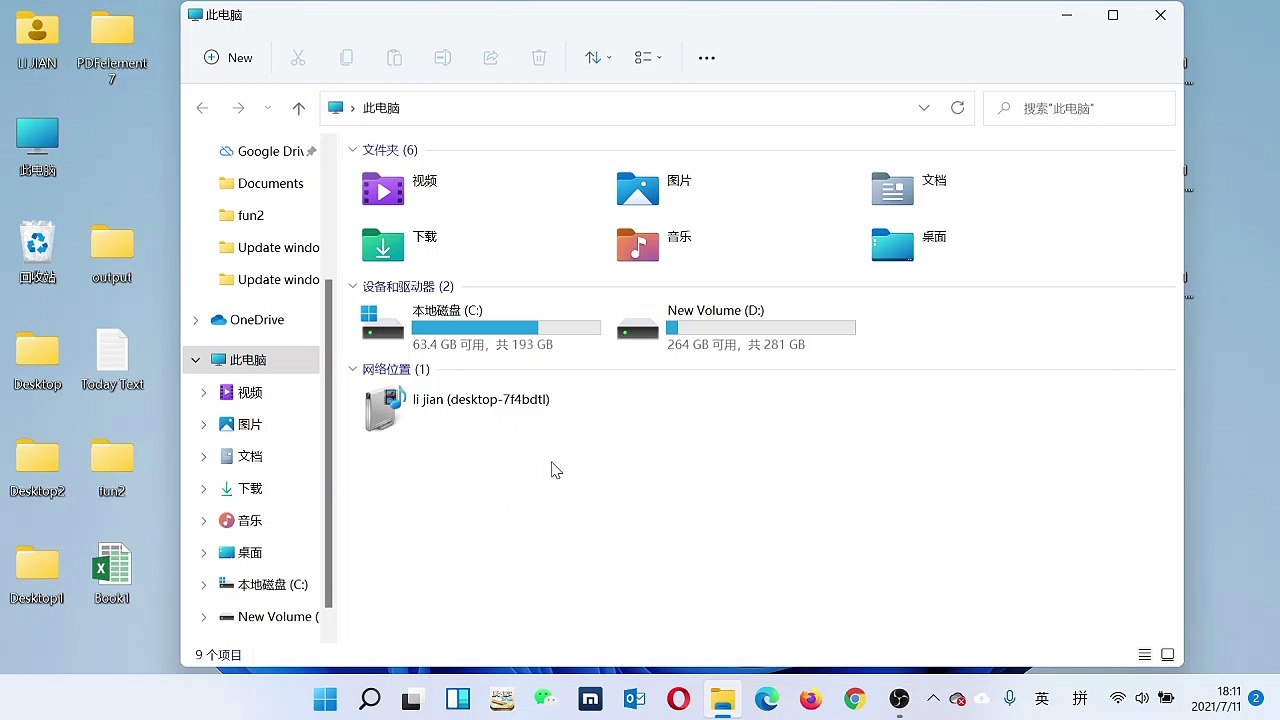Select the 视频 folder in main pane

pyautogui.click(x=400, y=188)
